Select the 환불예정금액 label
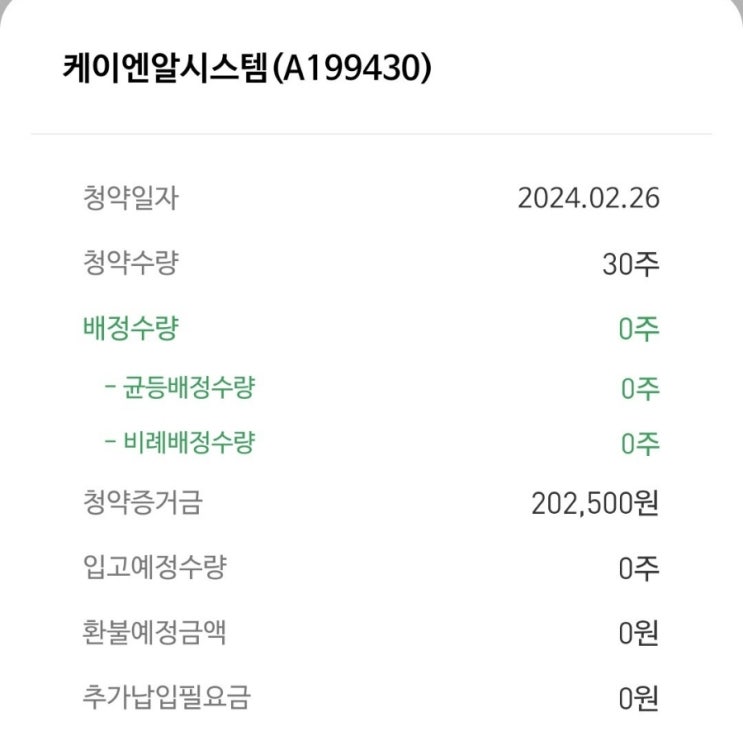The height and width of the screenshot is (741, 743). [154, 632]
